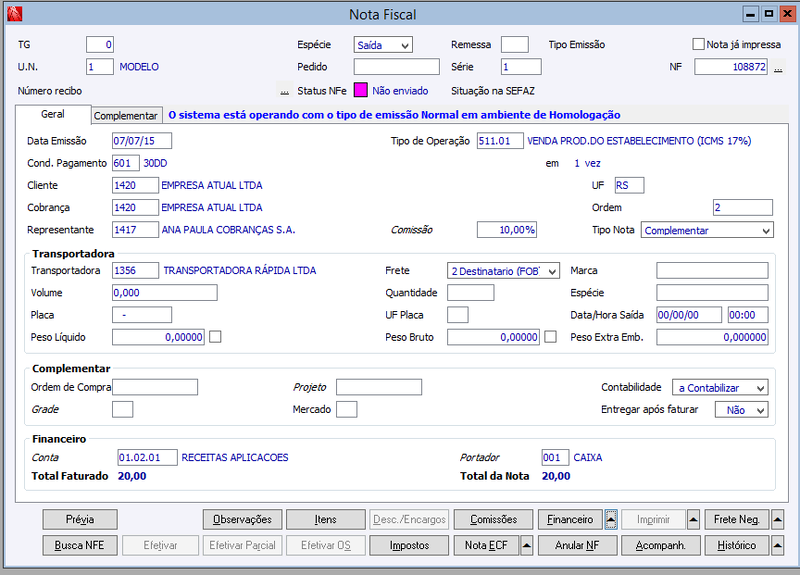800x575 pixels.
Task: Switch to the Complementar tab
Action: [x=126, y=115]
